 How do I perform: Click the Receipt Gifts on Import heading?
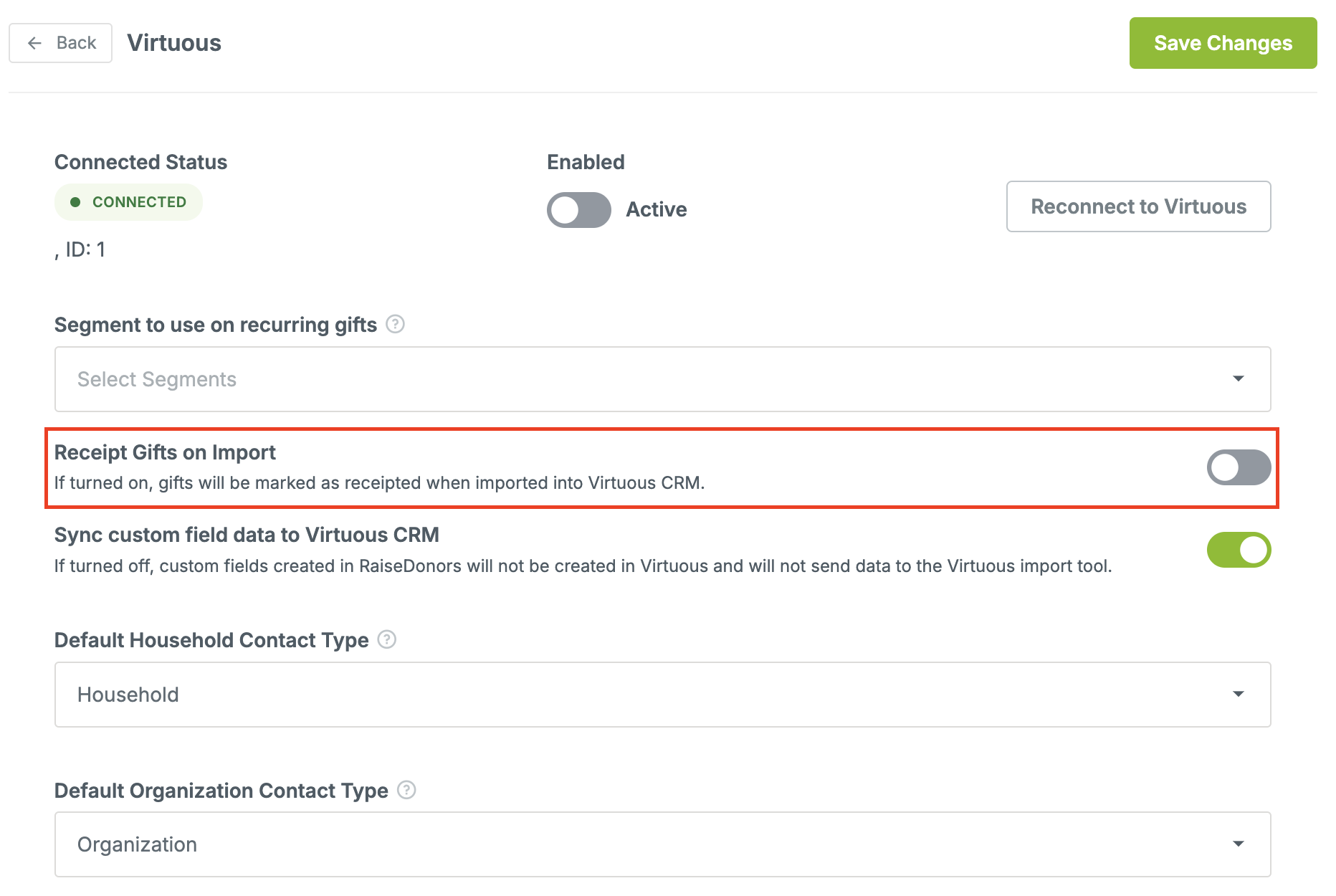(x=165, y=452)
